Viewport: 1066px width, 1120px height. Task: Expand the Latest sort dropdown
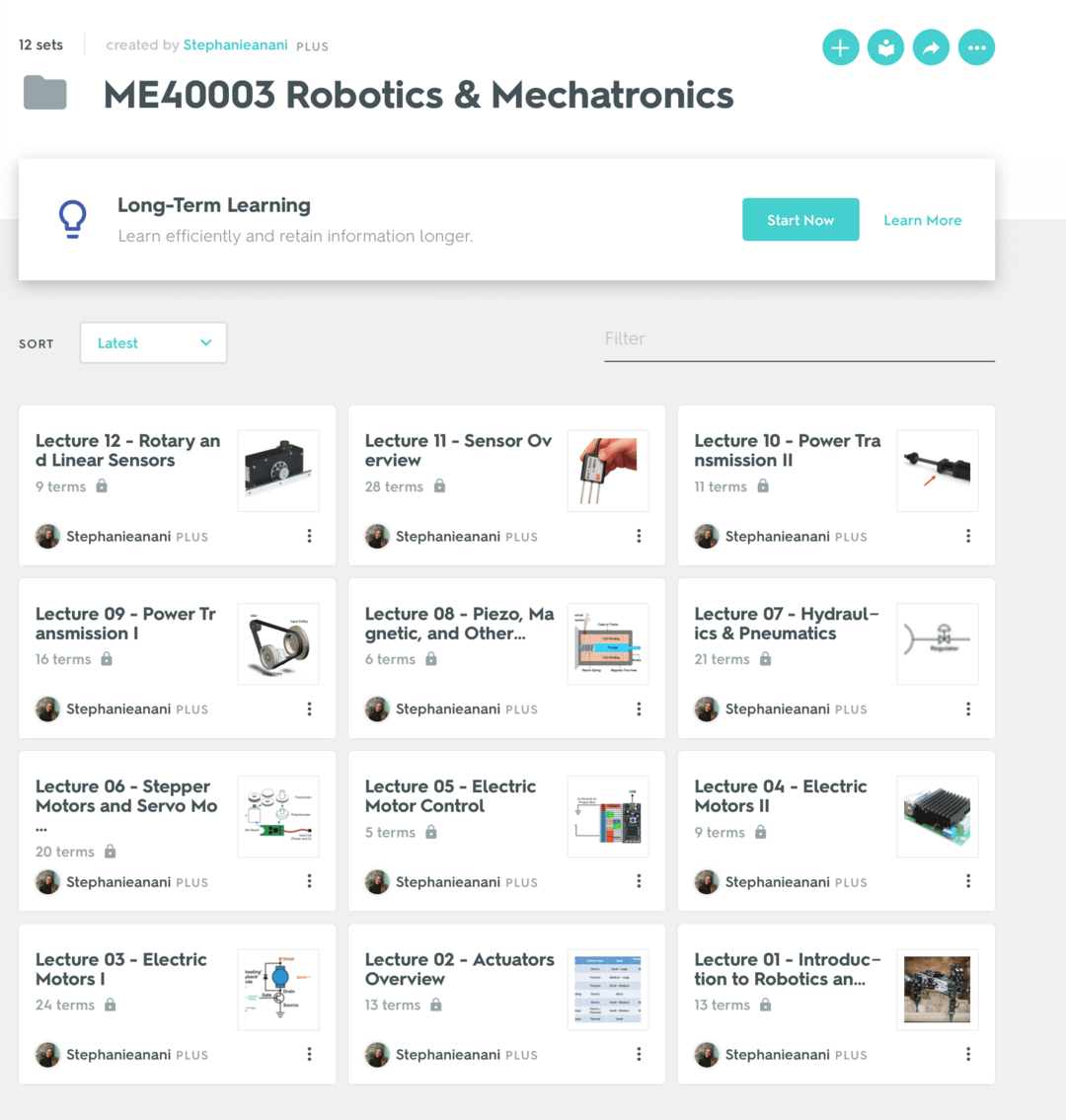click(x=153, y=342)
